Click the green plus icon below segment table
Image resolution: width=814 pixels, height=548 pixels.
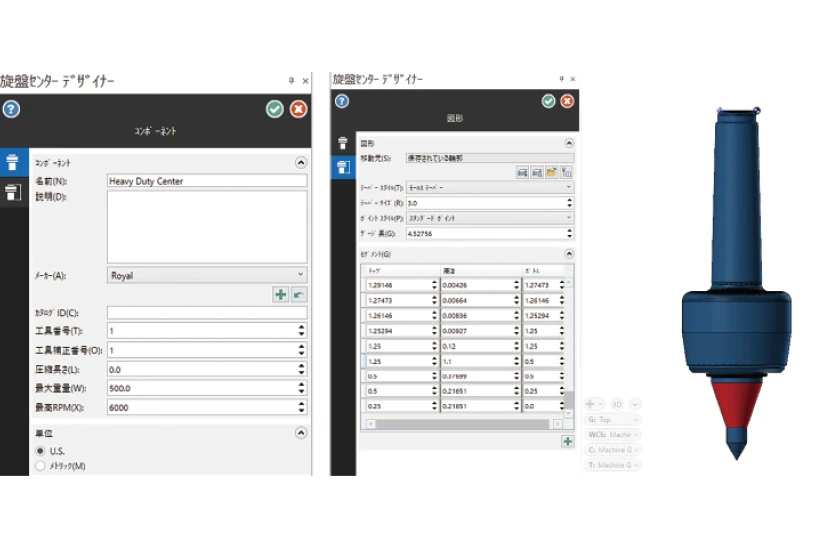[x=568, y=441]
